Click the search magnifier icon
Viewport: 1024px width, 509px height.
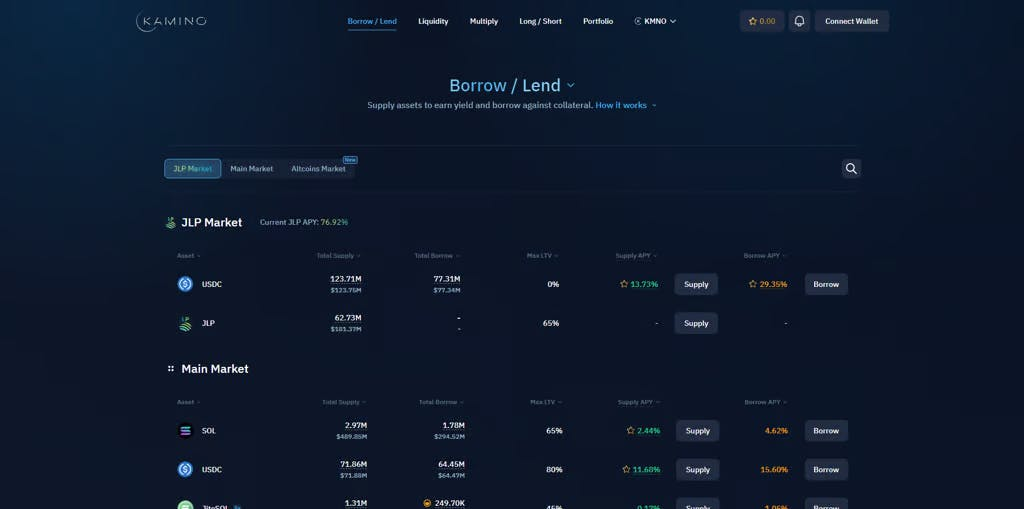[x=851, y=168]
